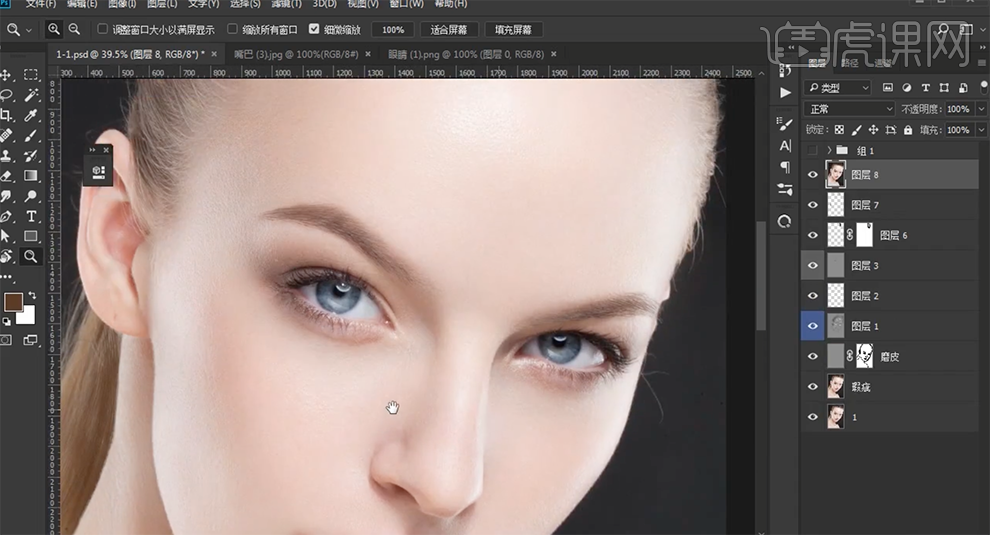Viewport: 990px width, 535px height.
Task: Select the Healing Brush tool
Action: [7, 136]
